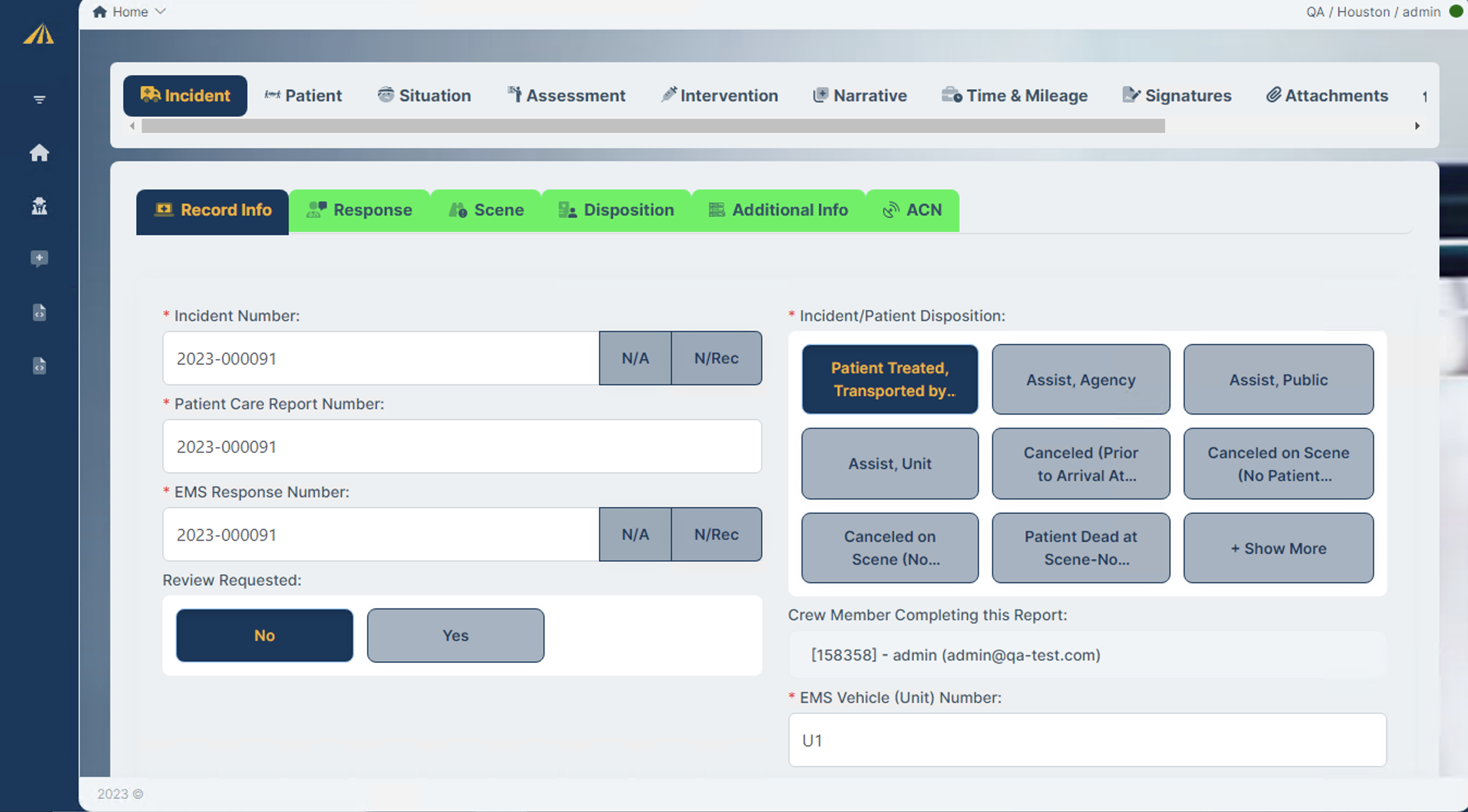Click the filter lines icon in sidebar
This screenshot has width=1468, height=812.
pos(39,100)
